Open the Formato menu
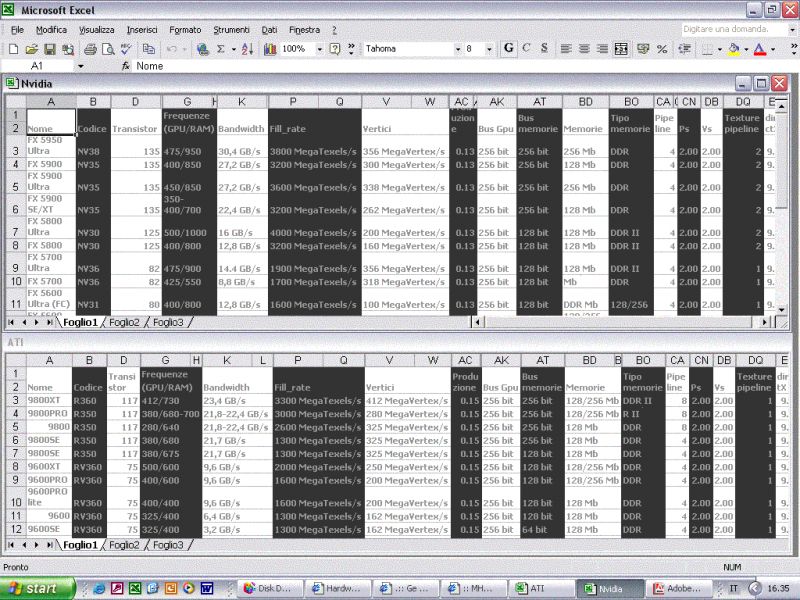800x600 pixels. coord(185,30)
